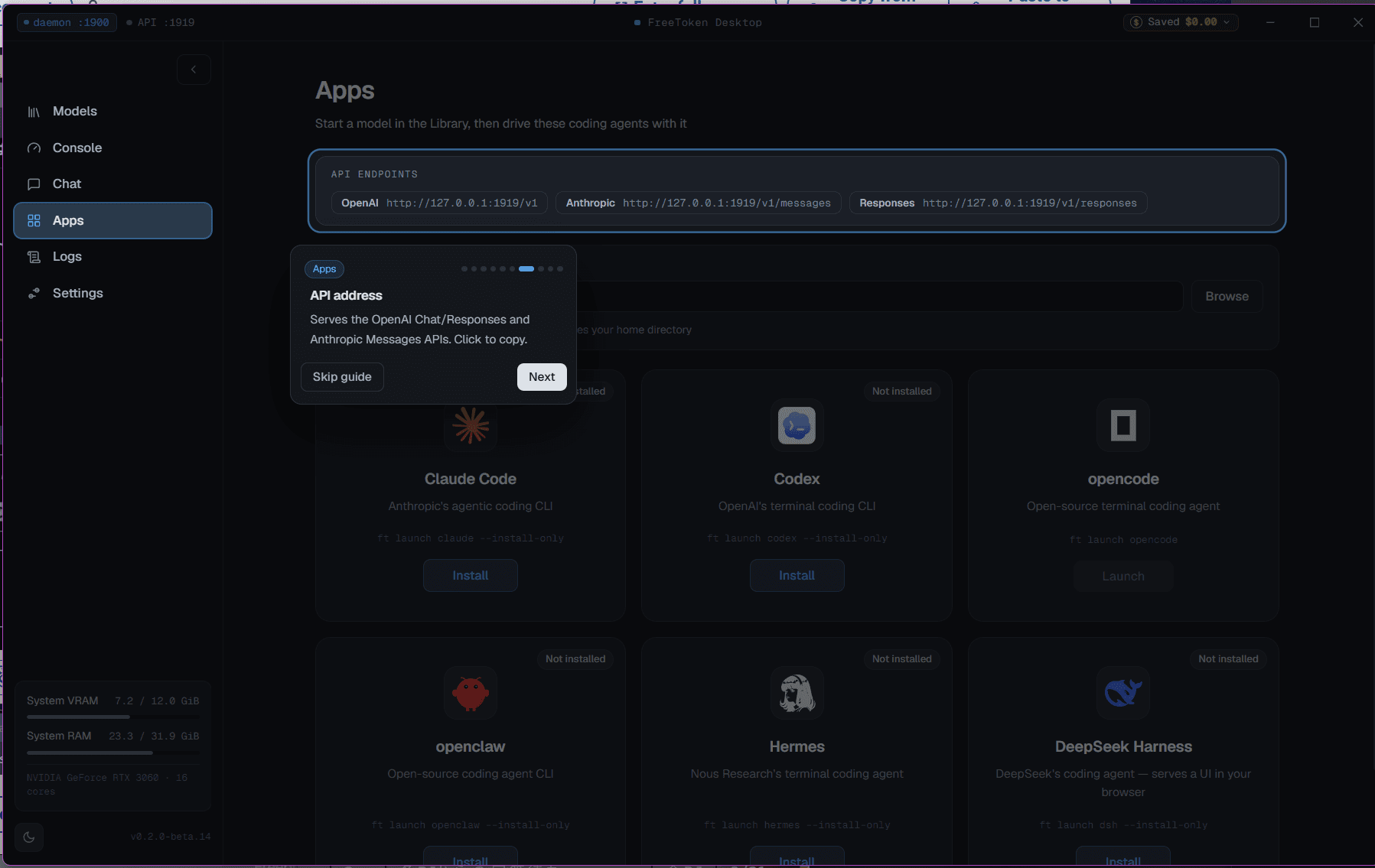The width and height of the screenshot is (1375, 868).
Task: Click the 'FreeToken Desktop' window title
Action: coord(705,22)
